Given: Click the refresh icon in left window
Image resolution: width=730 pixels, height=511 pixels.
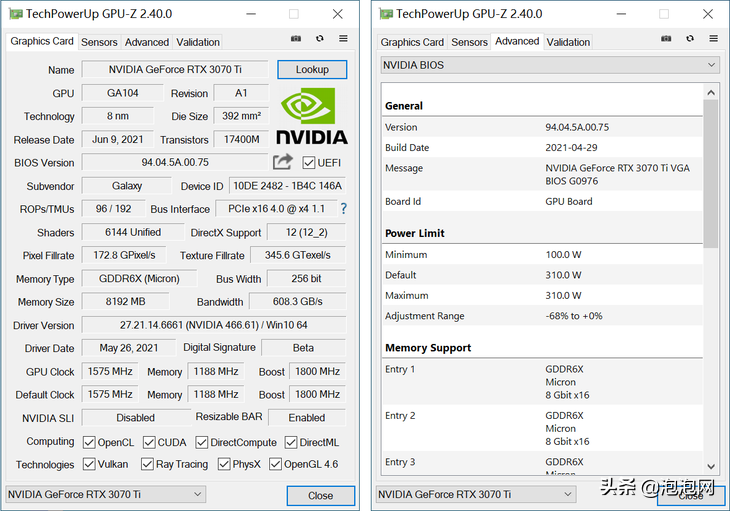Looking at the screenshot, I should [319, 39].
